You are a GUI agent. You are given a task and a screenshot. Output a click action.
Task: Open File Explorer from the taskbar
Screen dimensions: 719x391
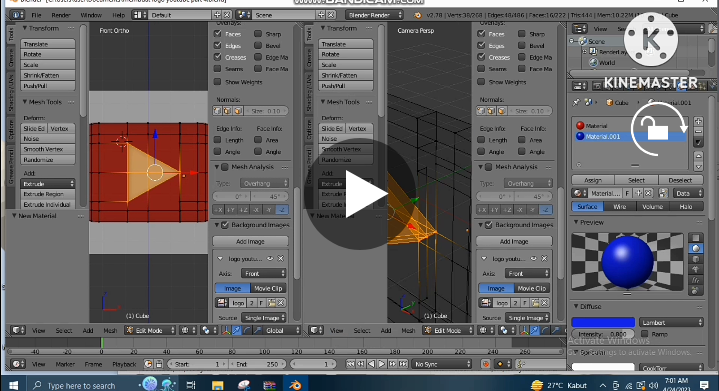coord(217,385)
